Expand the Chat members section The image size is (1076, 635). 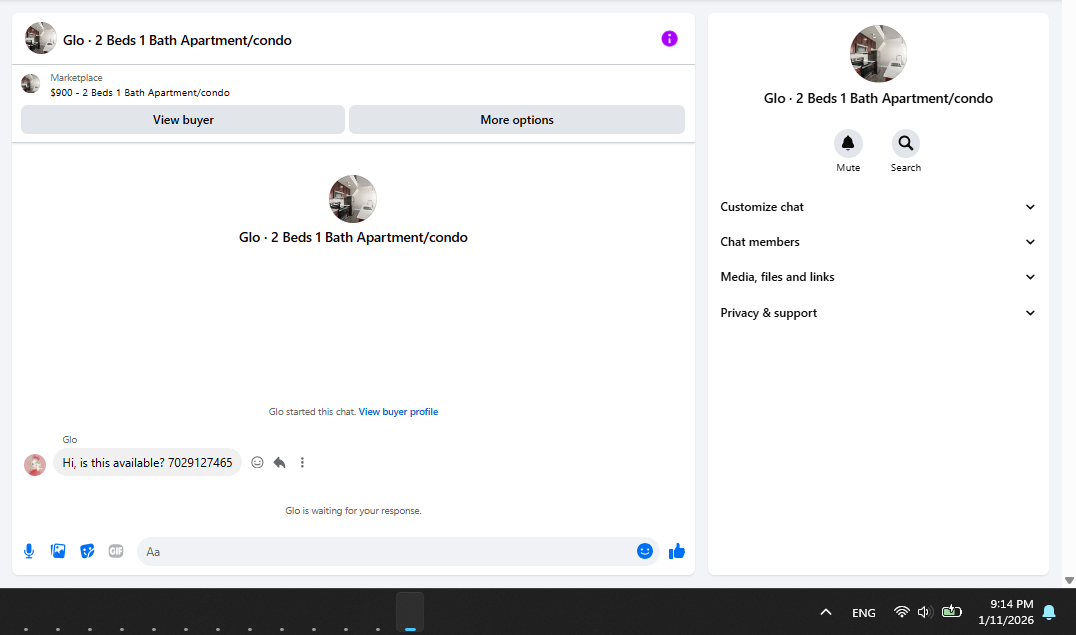click(x=878, y=242)
